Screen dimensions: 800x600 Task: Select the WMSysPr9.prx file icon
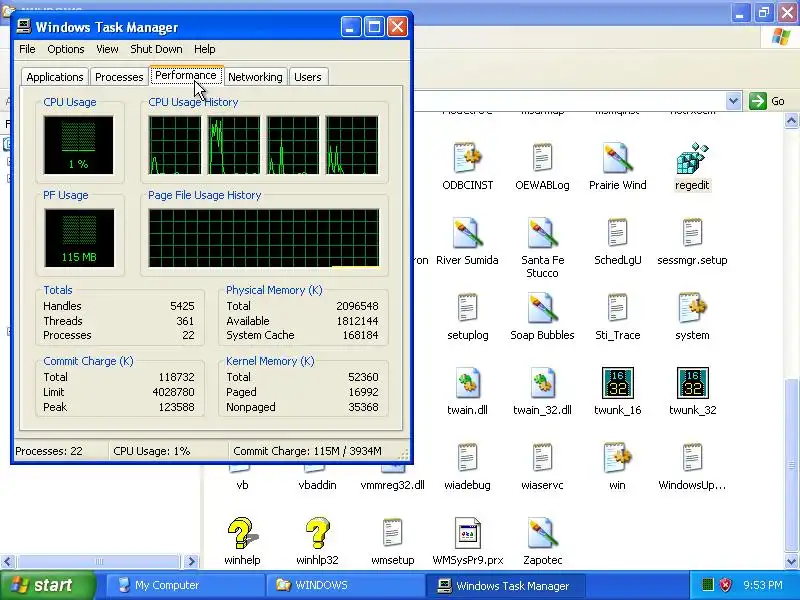point(467,533)
